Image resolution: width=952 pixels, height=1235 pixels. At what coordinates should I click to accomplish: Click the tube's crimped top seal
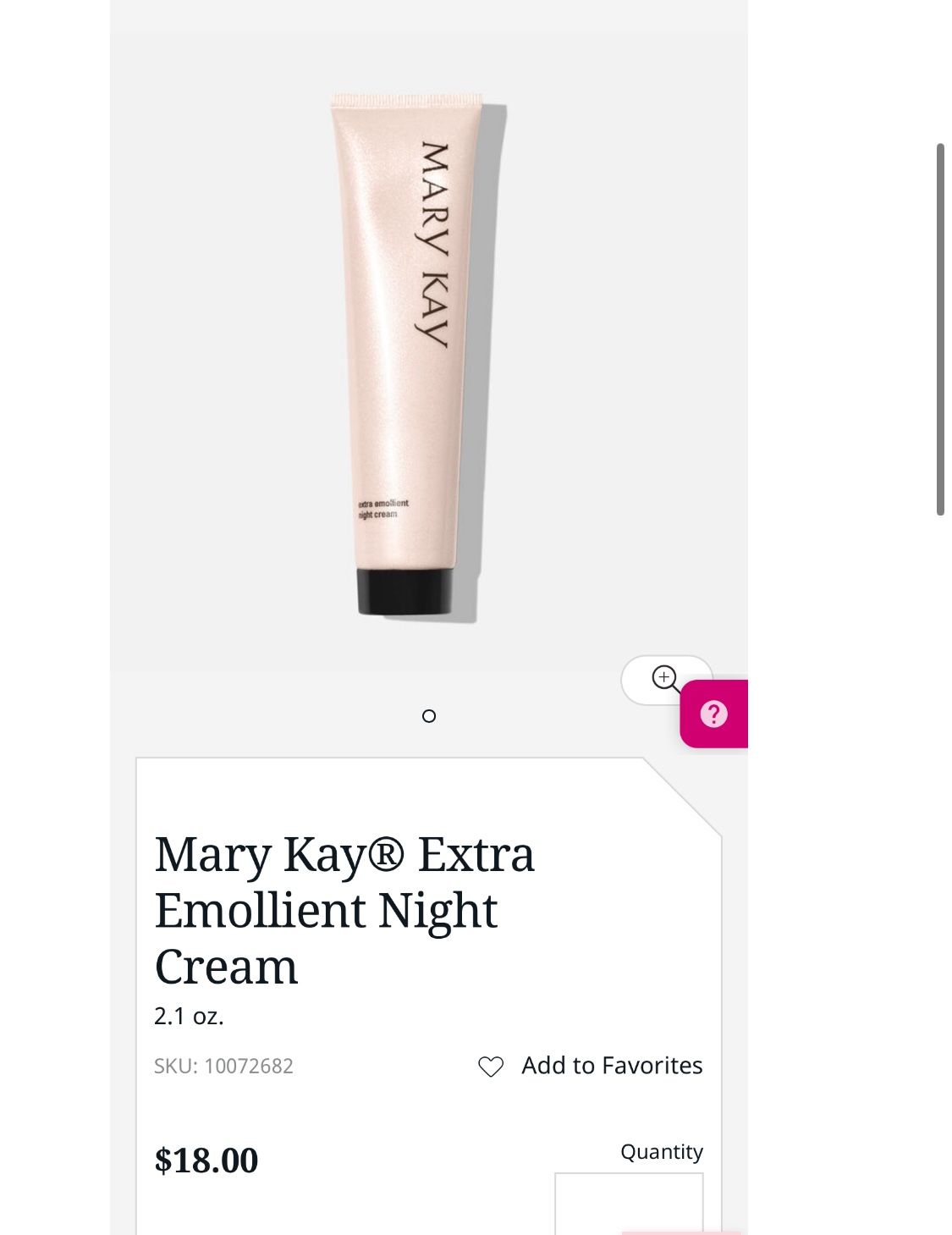(406, 100)
